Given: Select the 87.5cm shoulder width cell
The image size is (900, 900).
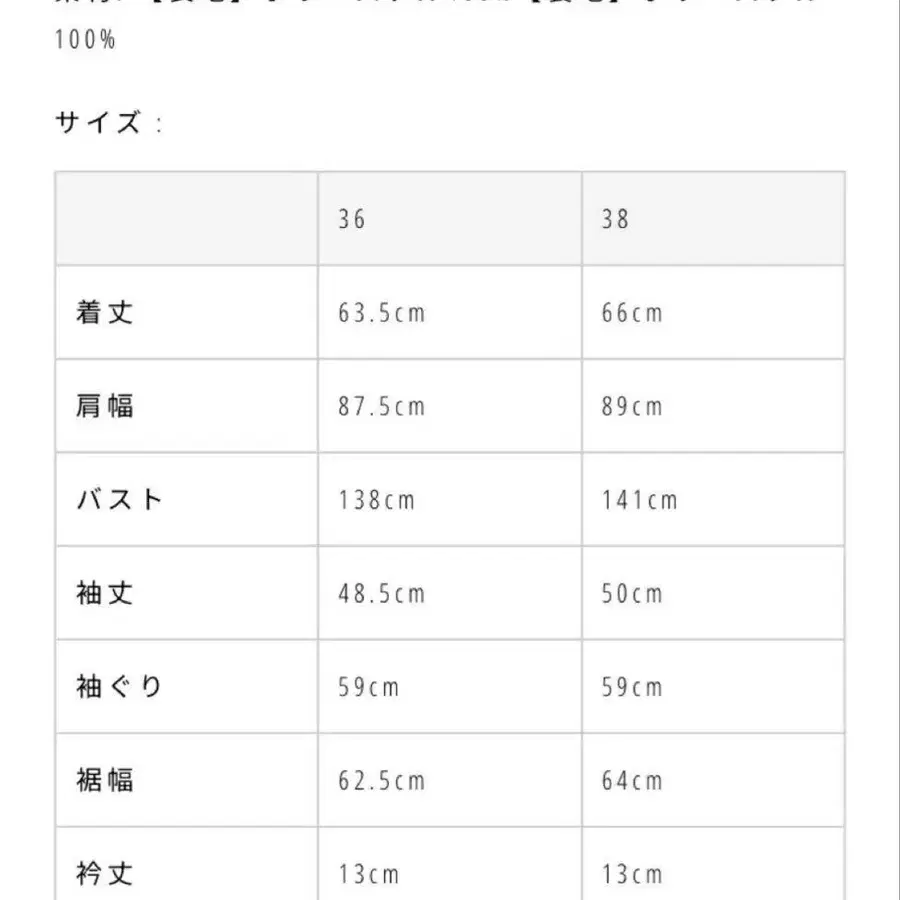Looking at the screenshot, I should 382,407.
